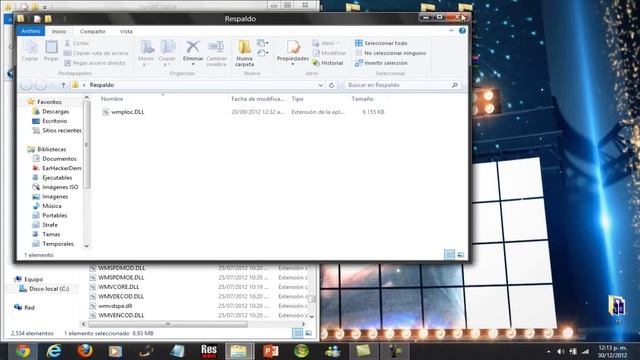Image resolution: width=640 pixels, height=360 pixels.
Task: Click Copiar ruta de acceso
Action: 96,53
